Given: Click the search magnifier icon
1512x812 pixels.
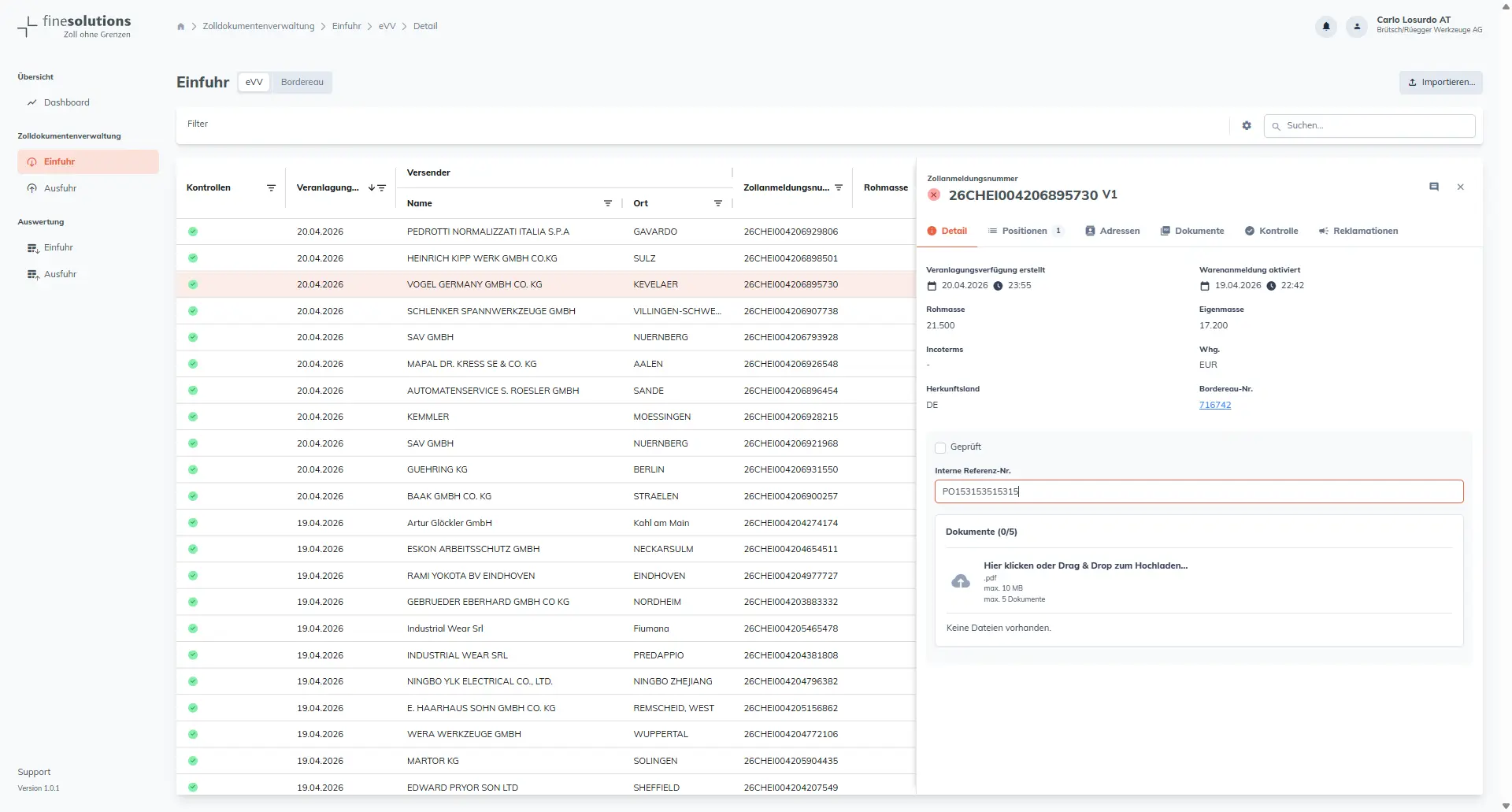Looking at the screenshot, I should pos(1276,126).
